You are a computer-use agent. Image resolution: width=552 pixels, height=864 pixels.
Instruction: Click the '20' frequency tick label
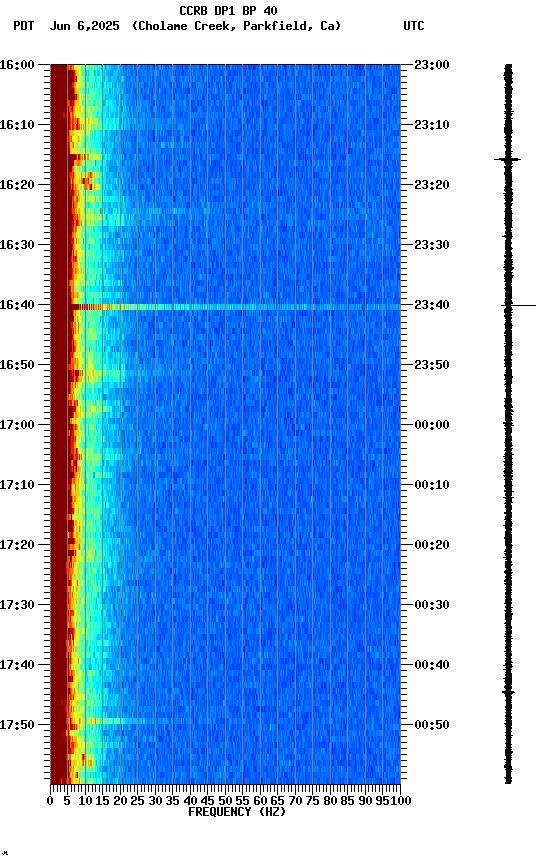120,801
